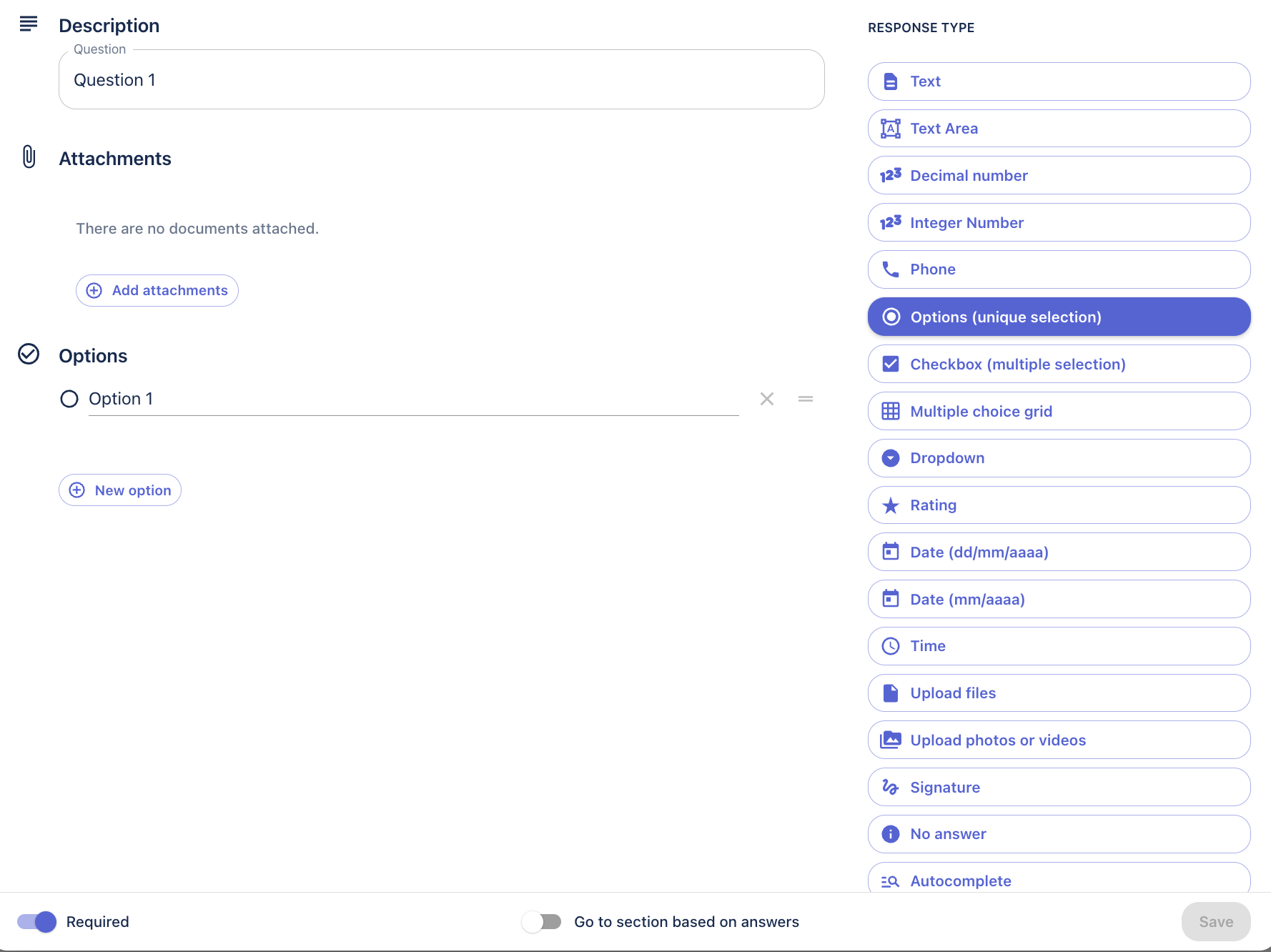
Task: Toggle the Required switch off
Action: (37, 922)
